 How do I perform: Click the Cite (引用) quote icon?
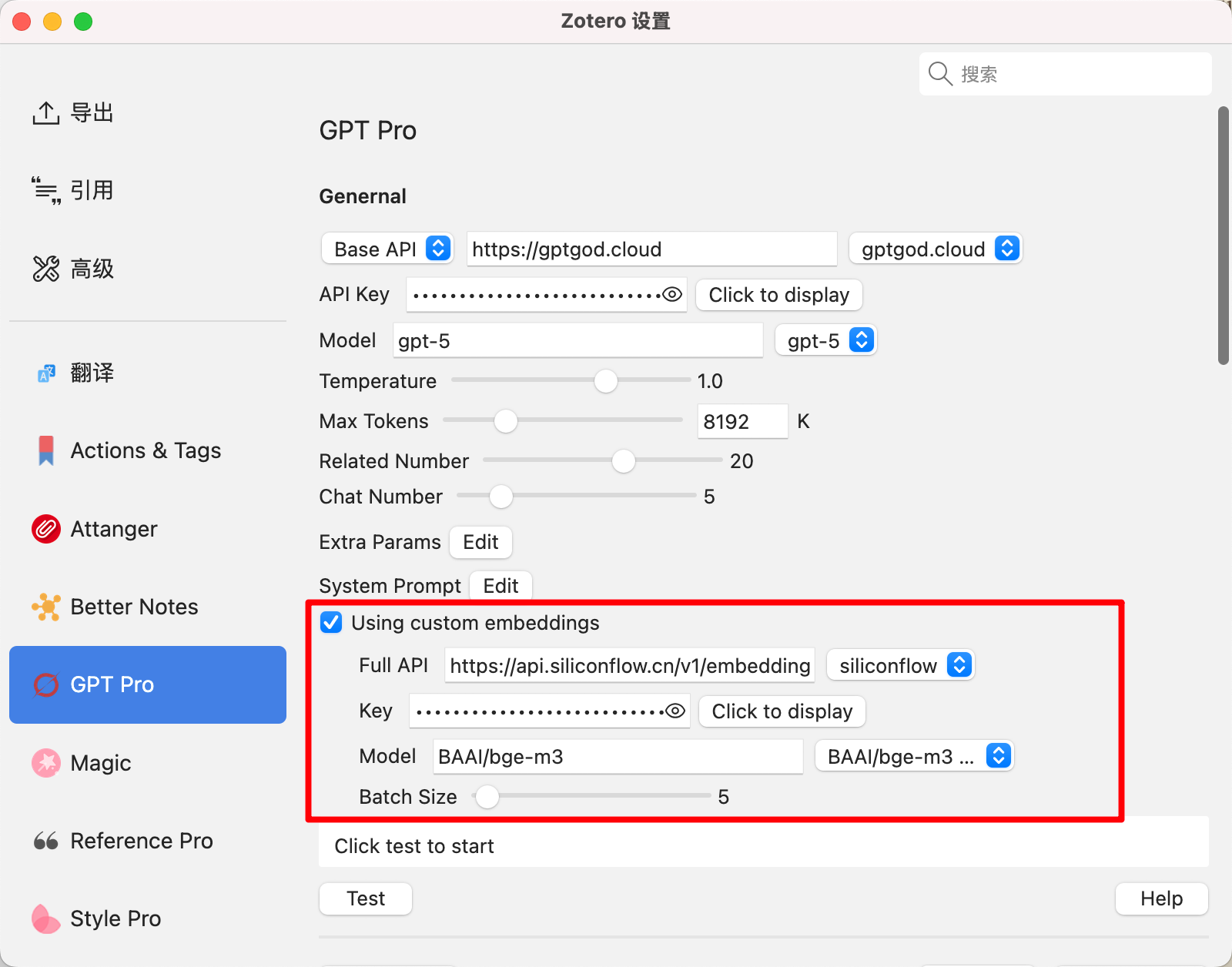coord(46,190)
